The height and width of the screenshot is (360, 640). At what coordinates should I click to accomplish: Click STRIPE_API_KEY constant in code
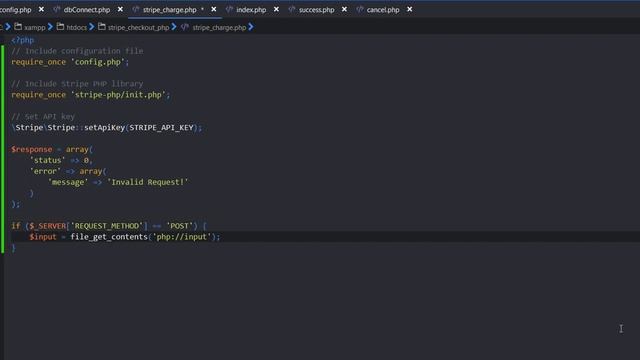point(161,127)
